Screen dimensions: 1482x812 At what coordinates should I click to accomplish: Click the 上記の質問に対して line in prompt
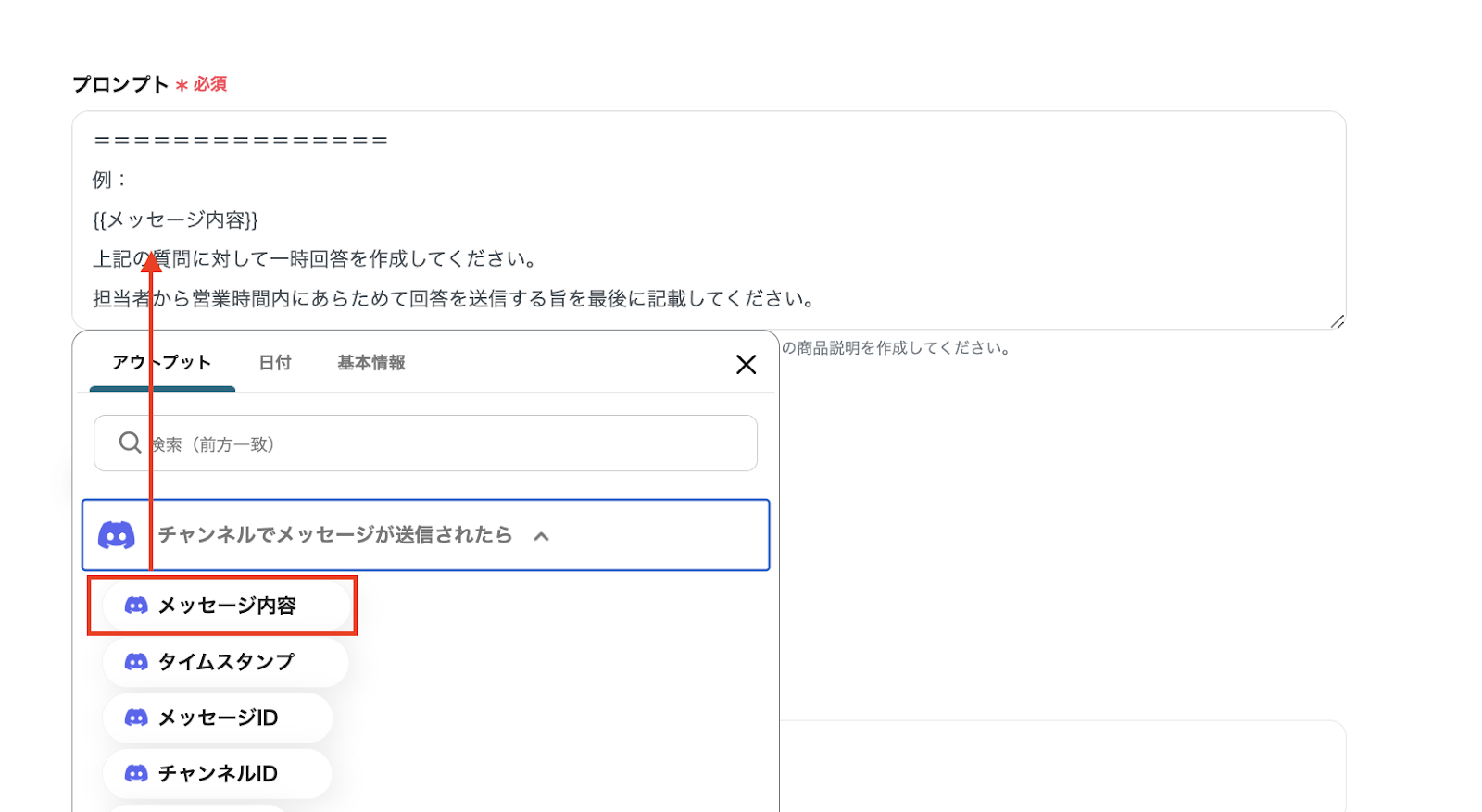click(315, 259)
